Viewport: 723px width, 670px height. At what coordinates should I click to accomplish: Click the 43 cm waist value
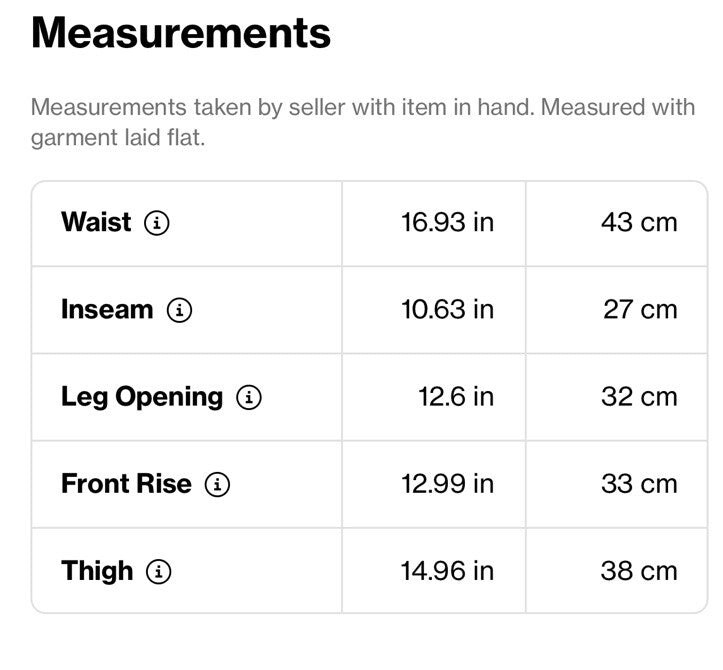pos(639,222)
